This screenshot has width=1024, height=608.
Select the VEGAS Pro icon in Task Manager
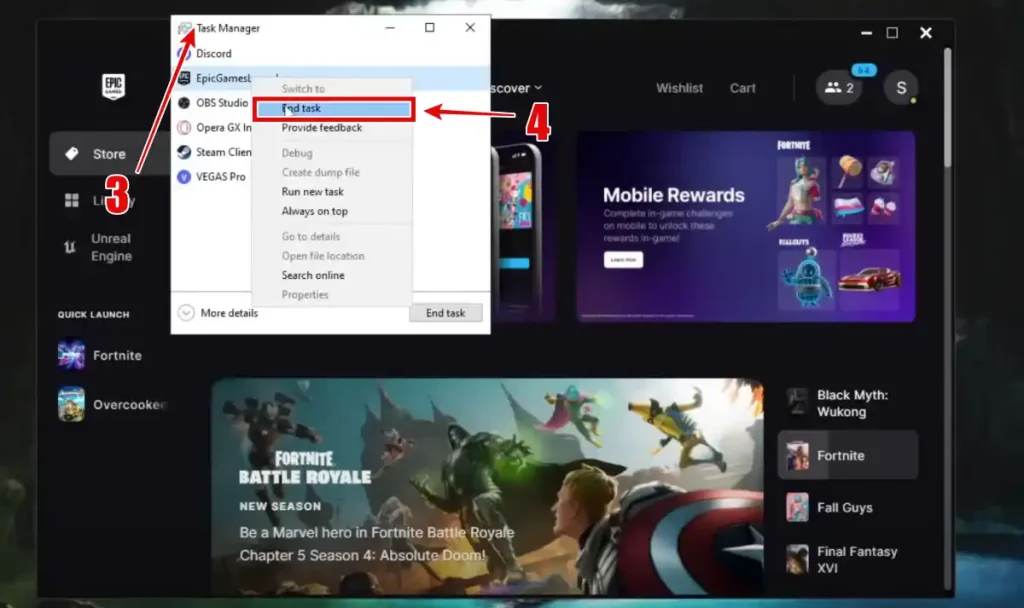click(184, 177)
